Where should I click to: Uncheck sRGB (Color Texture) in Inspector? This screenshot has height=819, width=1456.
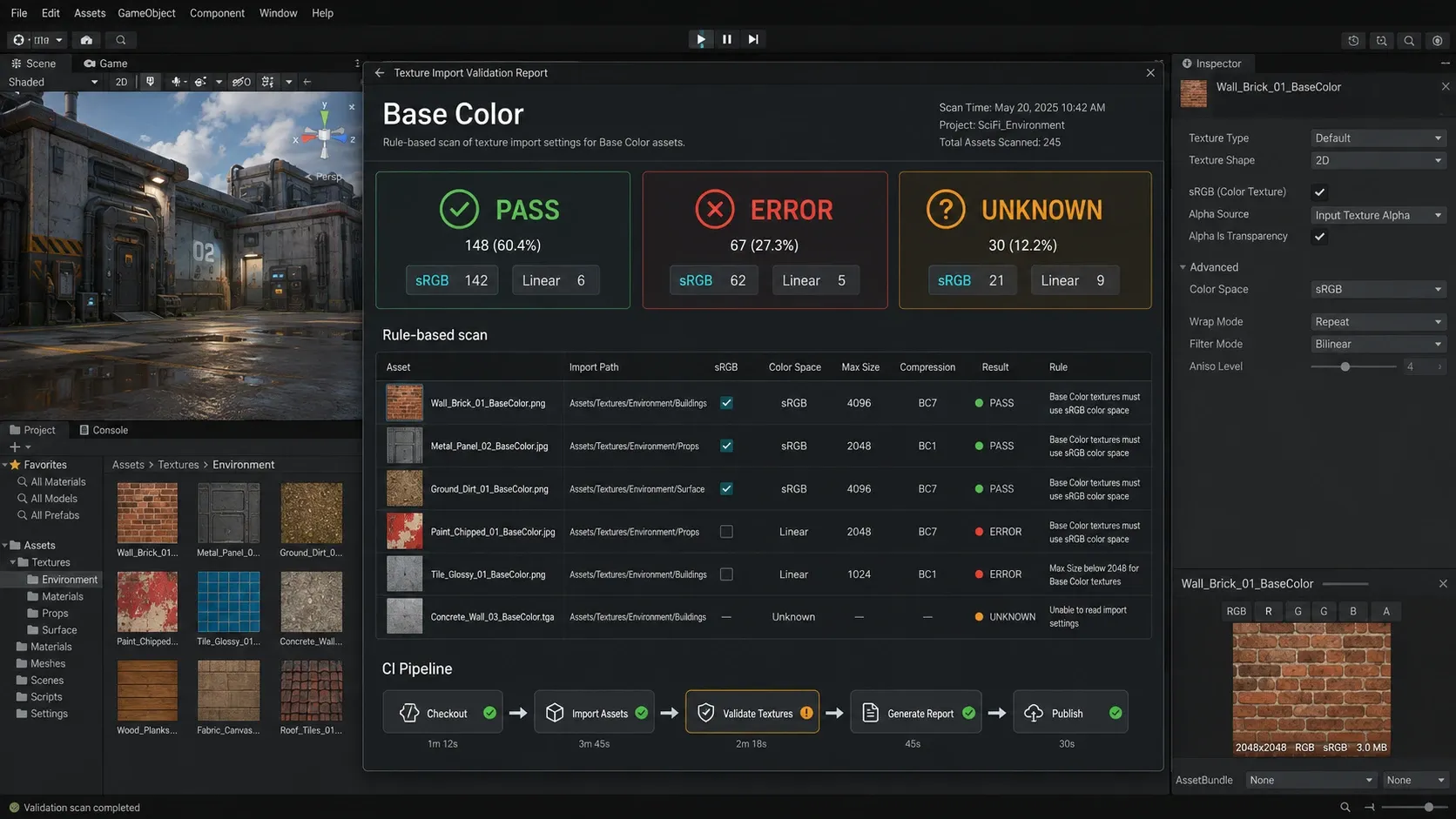(x=1319, y=192)
